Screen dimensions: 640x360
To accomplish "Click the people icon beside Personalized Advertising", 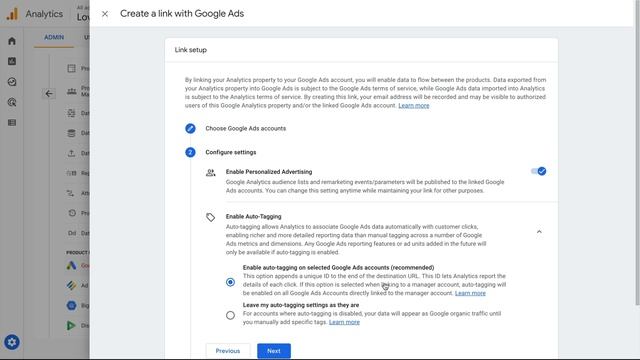I will click(x=211, y=173).
